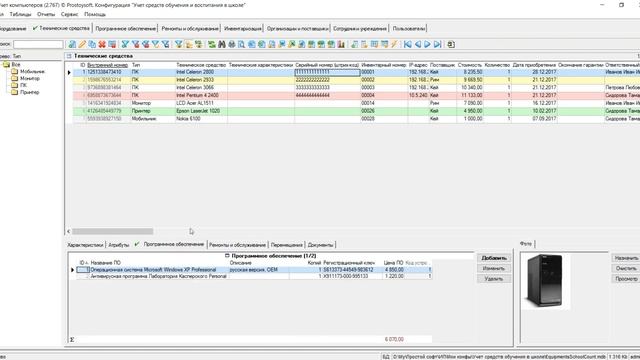
Task: Open search with the binoculars icon
Action: 222,44
